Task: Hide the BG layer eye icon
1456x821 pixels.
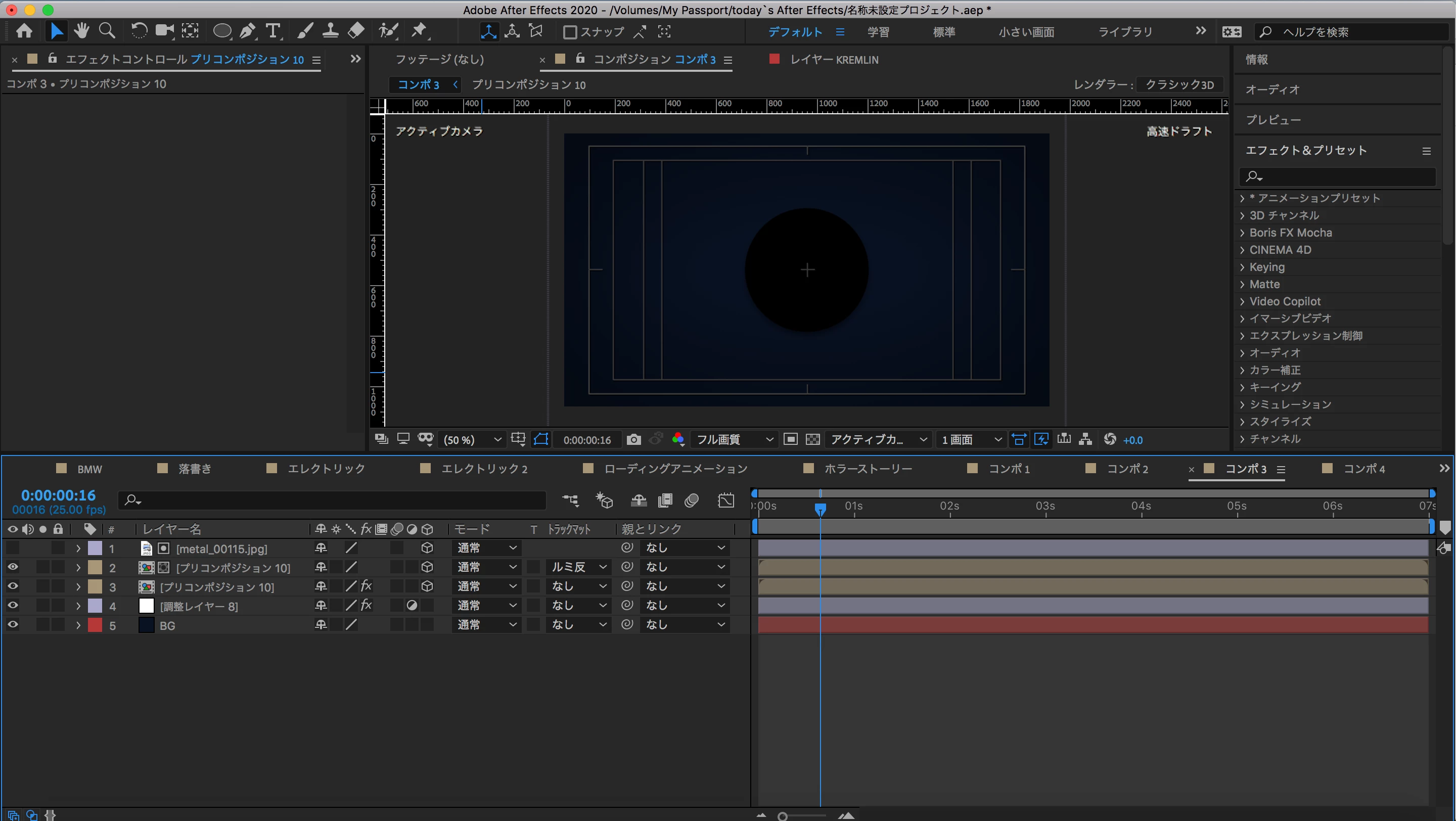Action: point(13,625)
